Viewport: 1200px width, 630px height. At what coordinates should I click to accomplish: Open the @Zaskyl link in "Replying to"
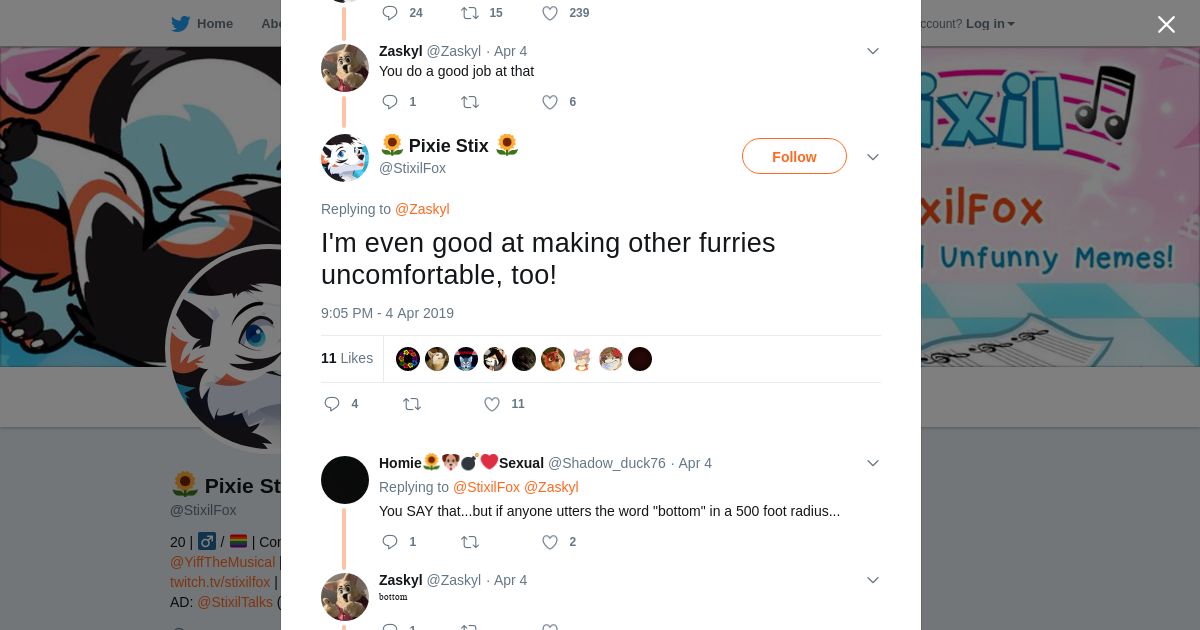[422, 209]
